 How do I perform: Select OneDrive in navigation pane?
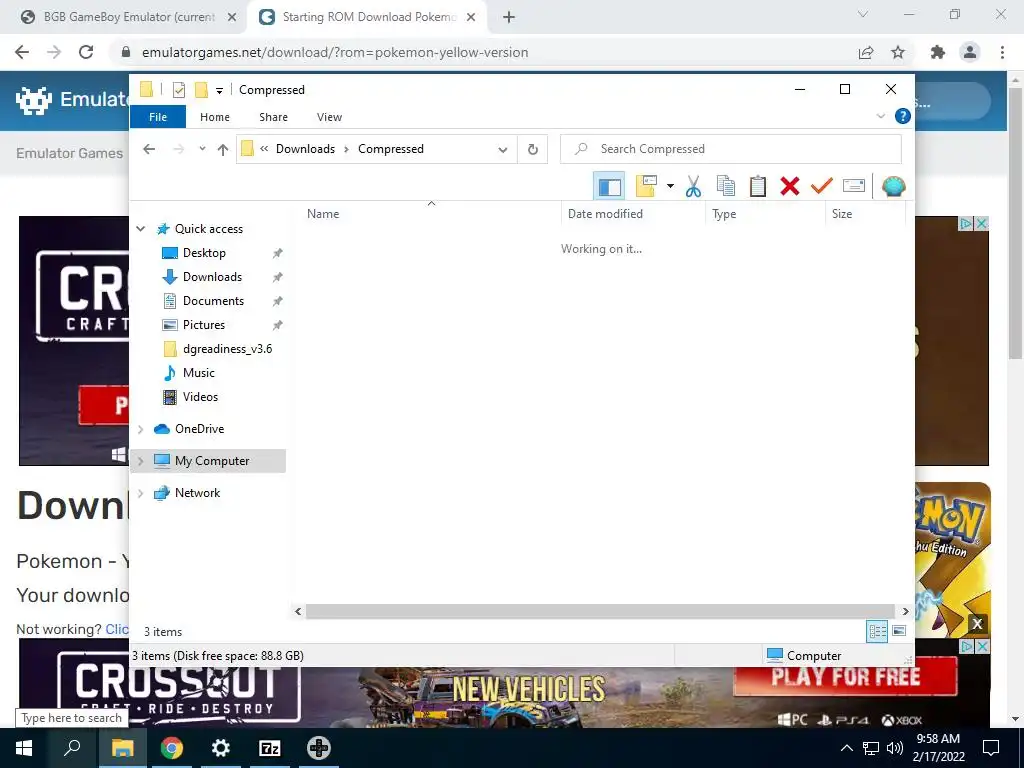[x=199, y=429]
